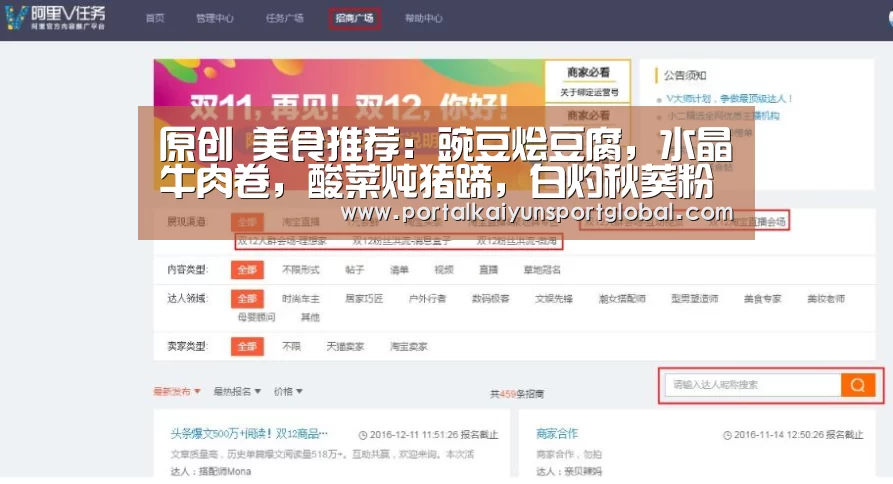Viewport: 893px width, 484px height.
Task: Open the 首页 navigation item
Action: (x=155, y=18)
